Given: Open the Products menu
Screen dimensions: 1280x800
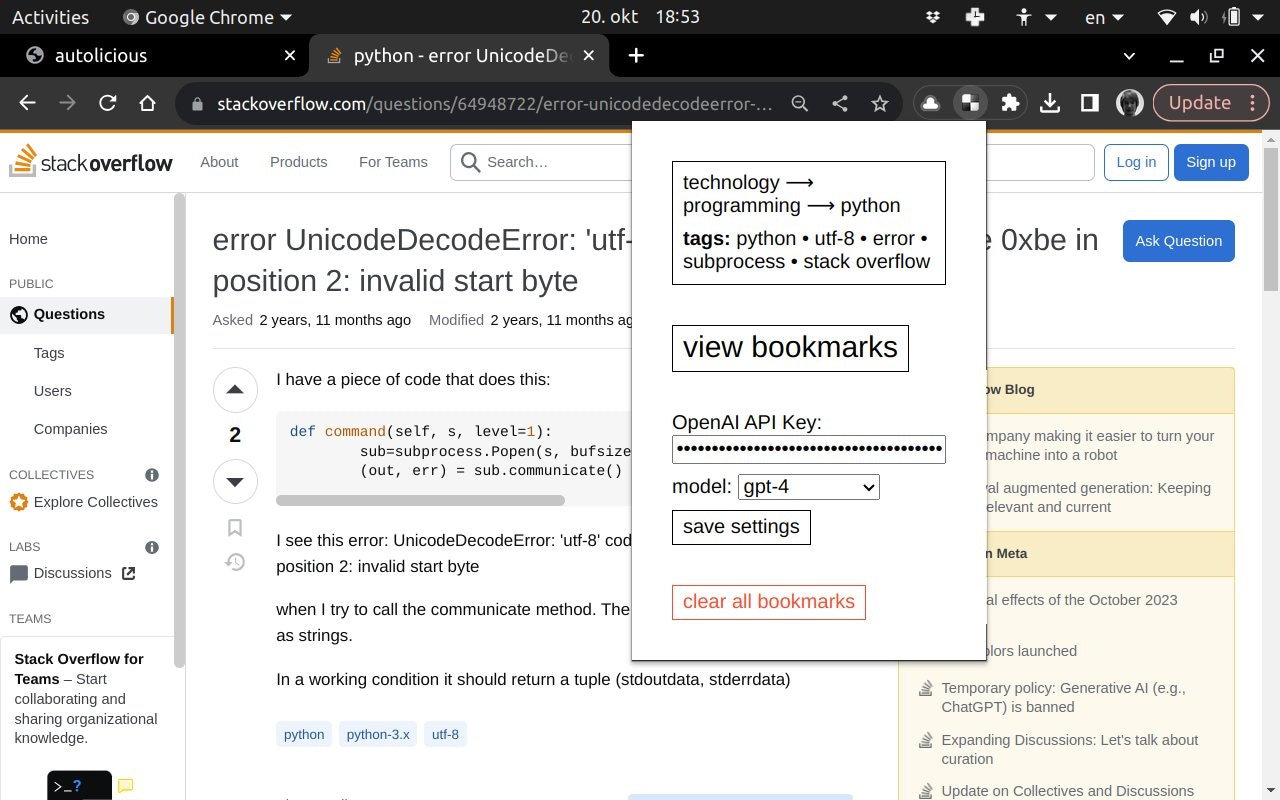Looking at the screenshot, I should [x=298, y=162].
